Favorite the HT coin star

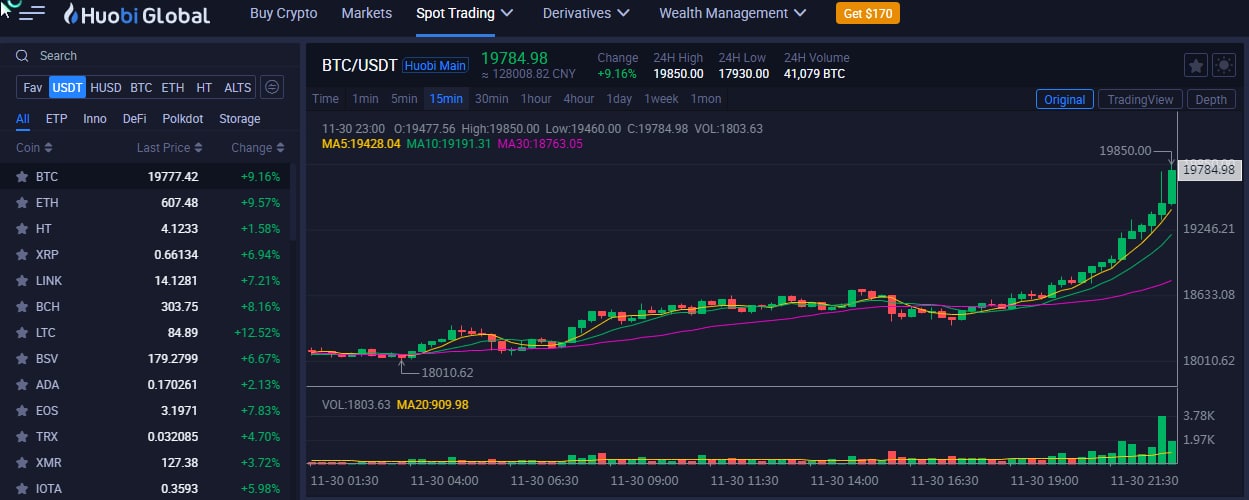coord(22,228)
